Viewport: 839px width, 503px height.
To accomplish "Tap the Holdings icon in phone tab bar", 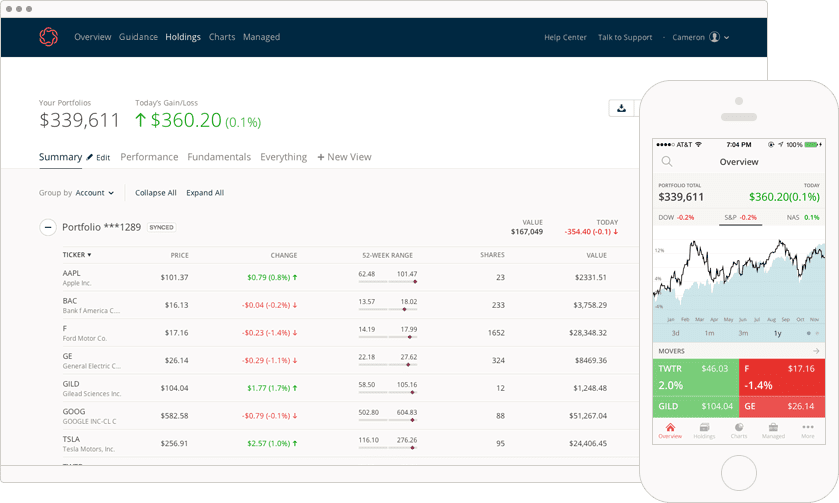I will 704,429.
